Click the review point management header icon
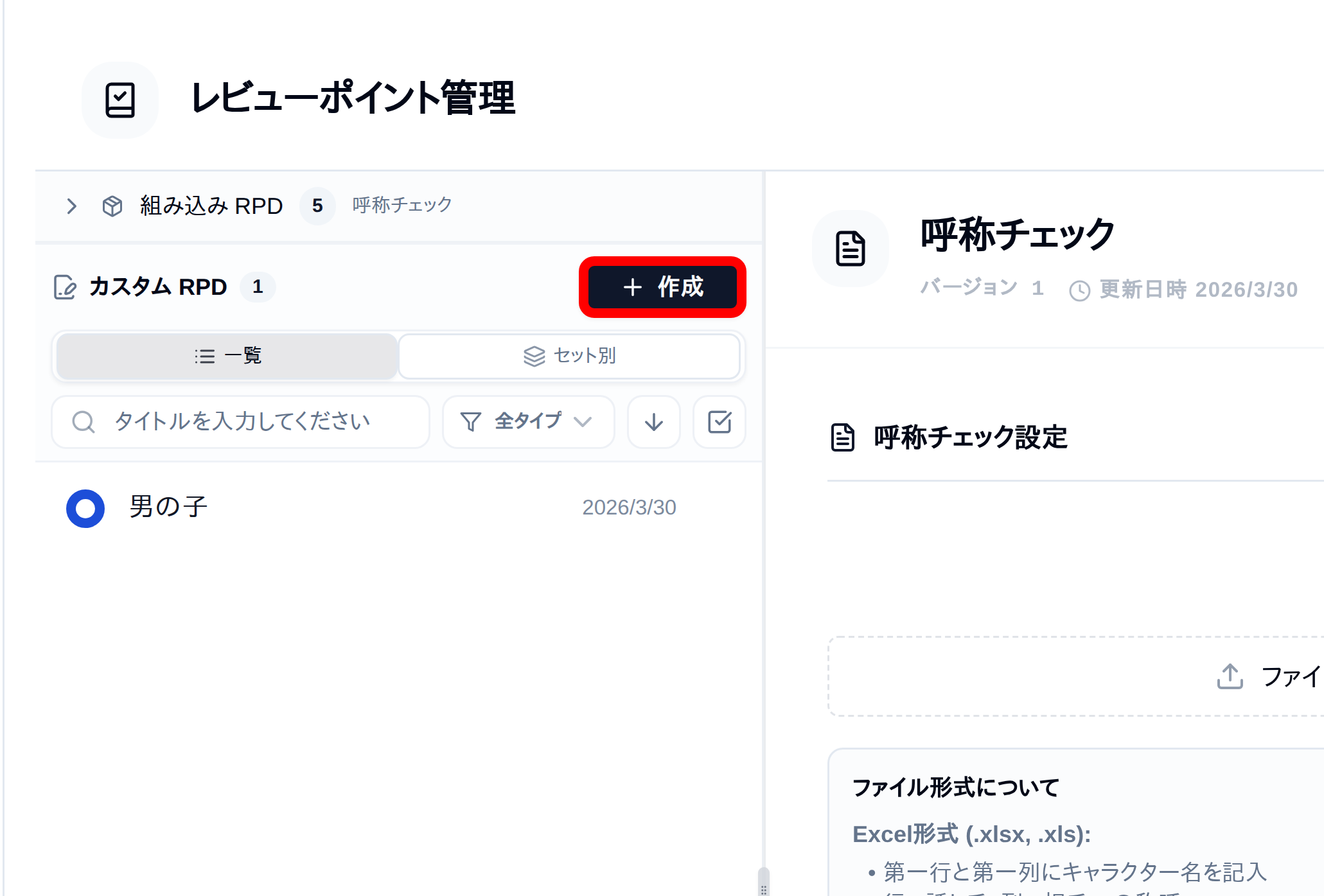Image resolution: width=1324 pixels, height=896 pixels. (120, 100)
